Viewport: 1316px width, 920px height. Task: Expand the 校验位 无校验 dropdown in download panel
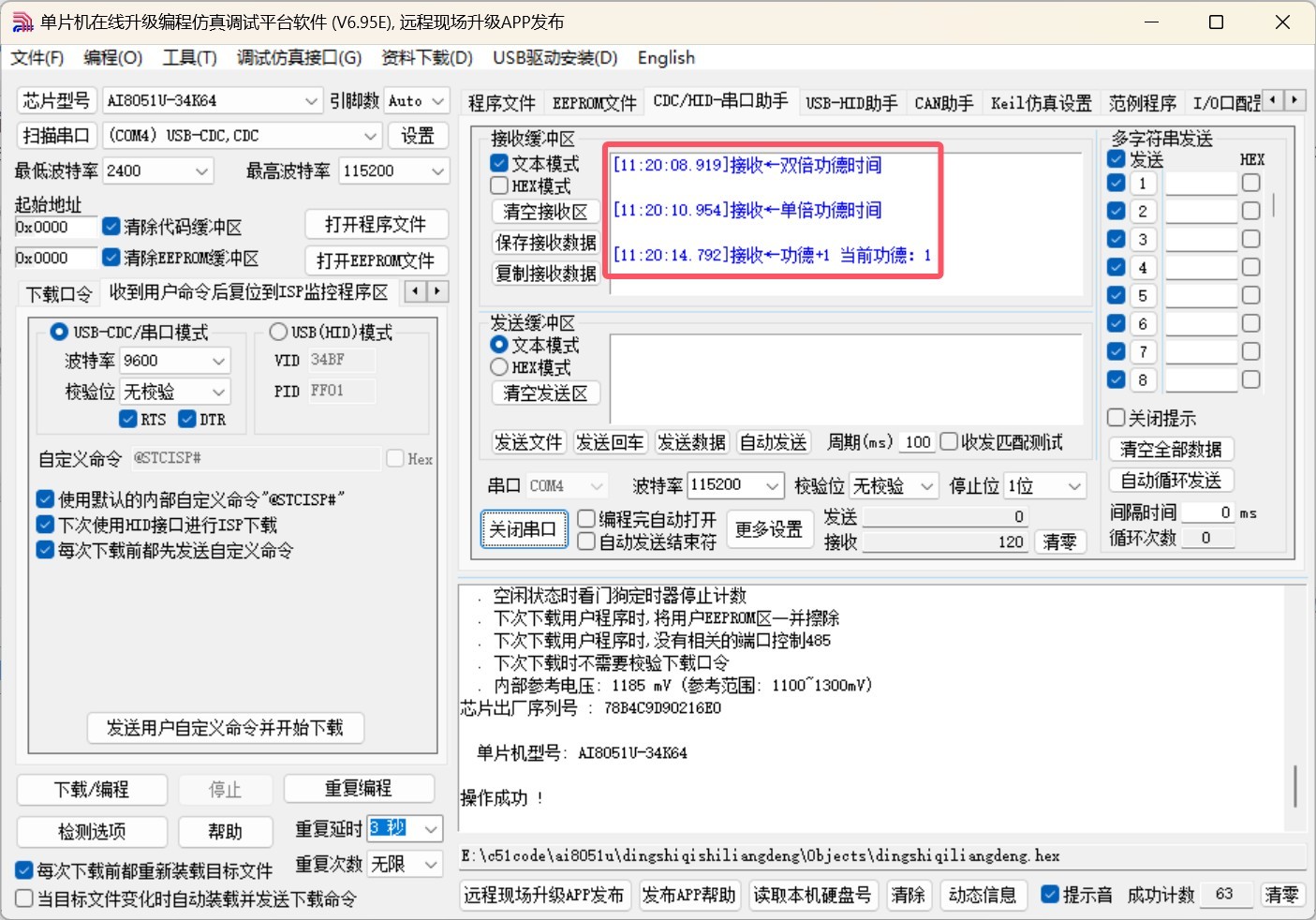[218, 392]
